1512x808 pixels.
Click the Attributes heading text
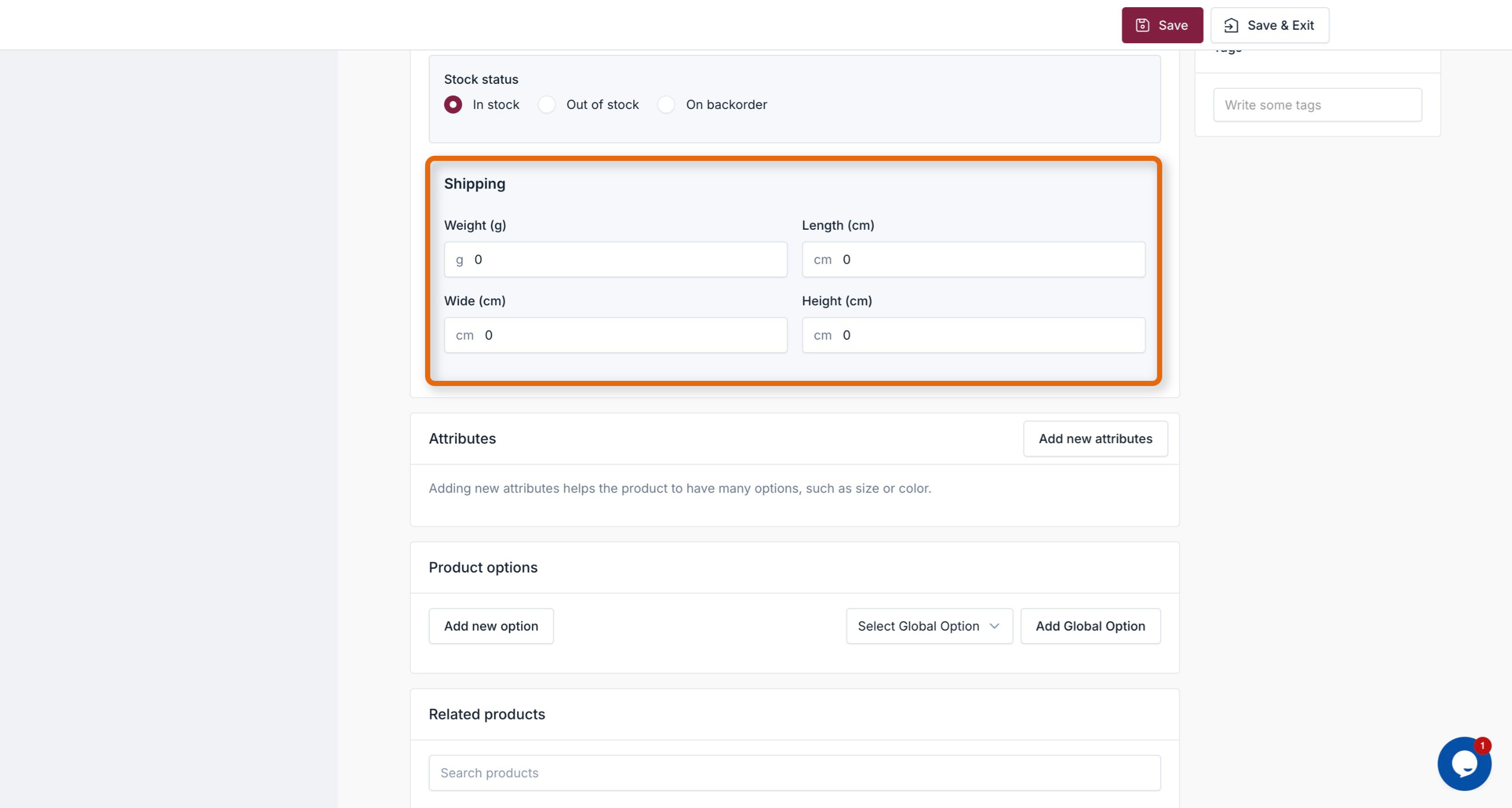462,438
